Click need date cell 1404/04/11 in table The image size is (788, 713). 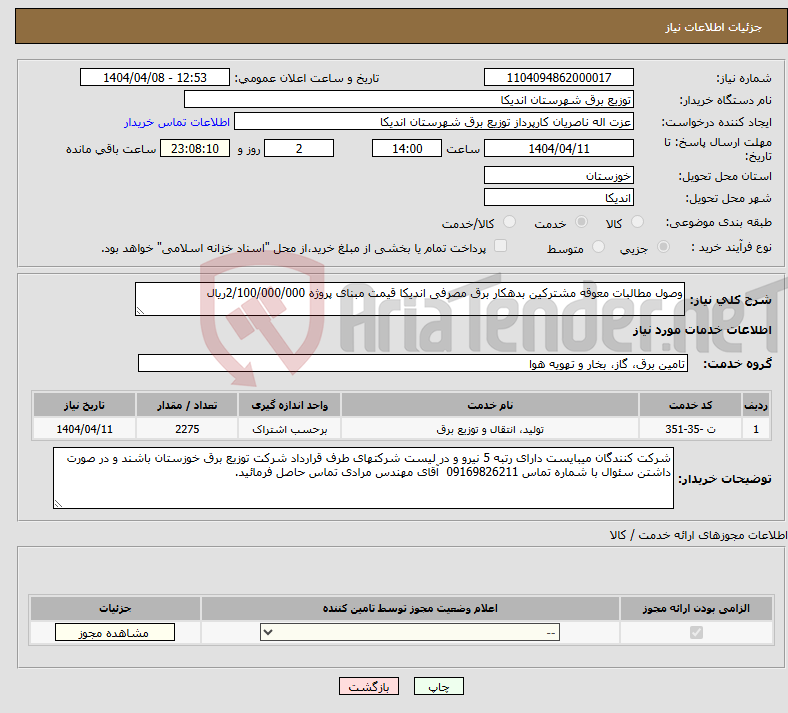(x=84, y=429)
